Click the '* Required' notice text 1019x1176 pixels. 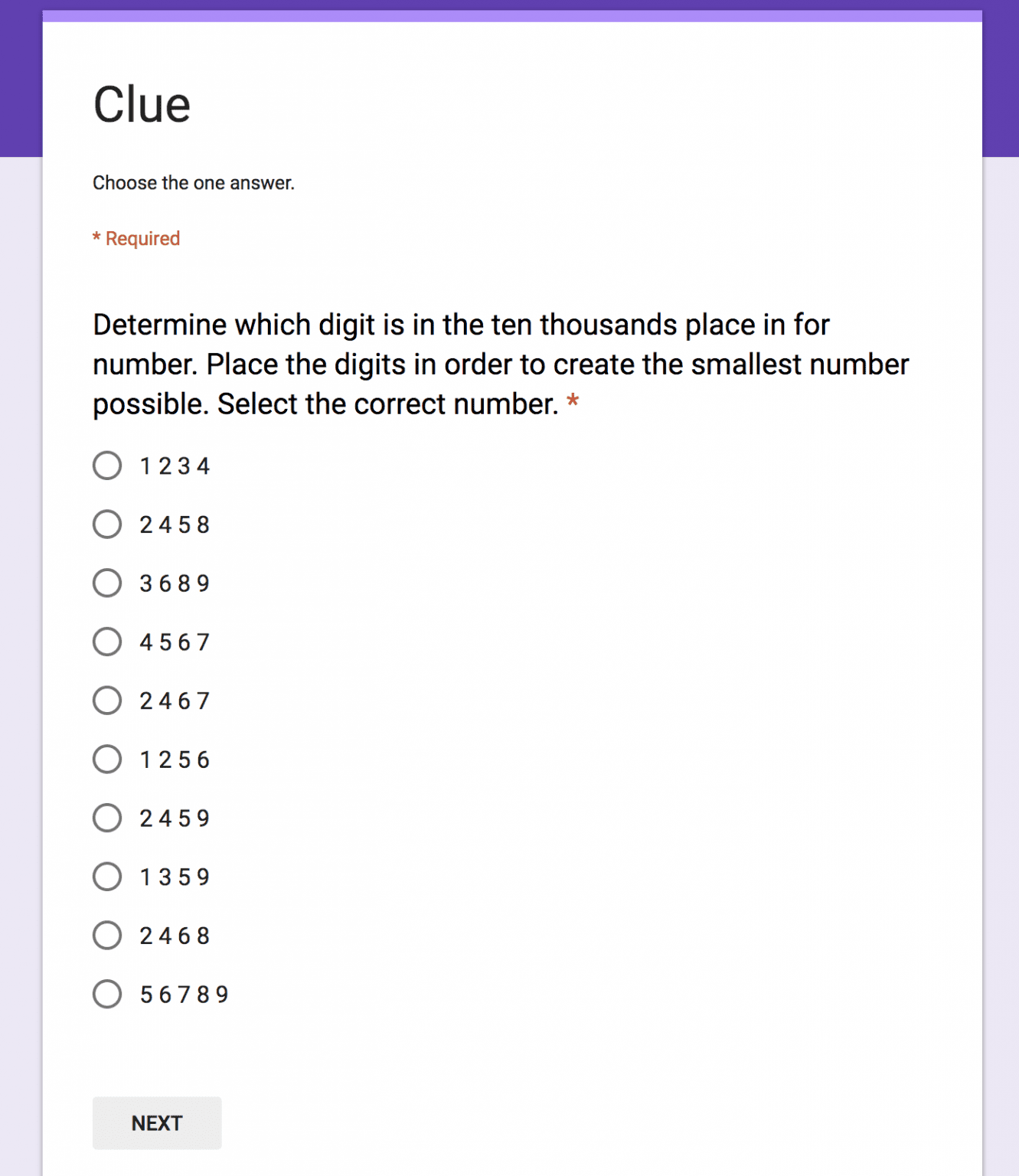click(136, 239)
